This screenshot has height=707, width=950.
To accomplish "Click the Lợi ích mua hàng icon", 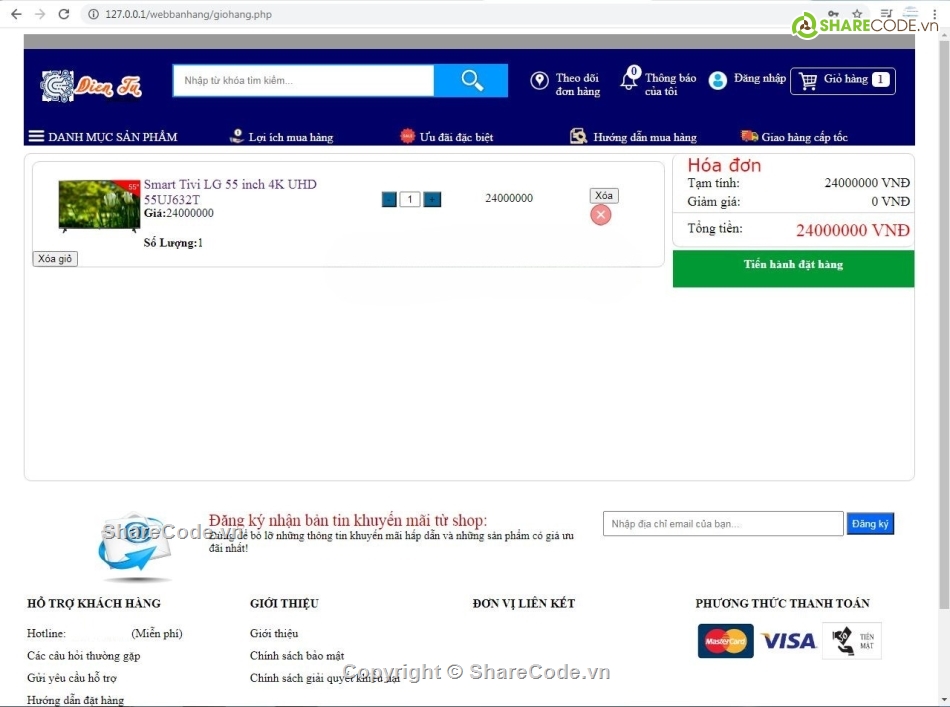I will coord(237,136).
